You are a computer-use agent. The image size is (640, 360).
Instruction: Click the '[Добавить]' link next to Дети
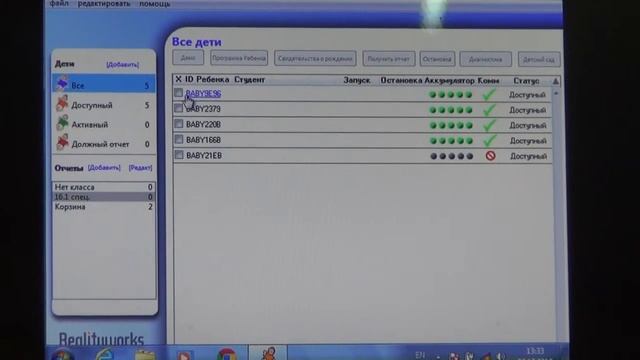click(x=122, y=64)
